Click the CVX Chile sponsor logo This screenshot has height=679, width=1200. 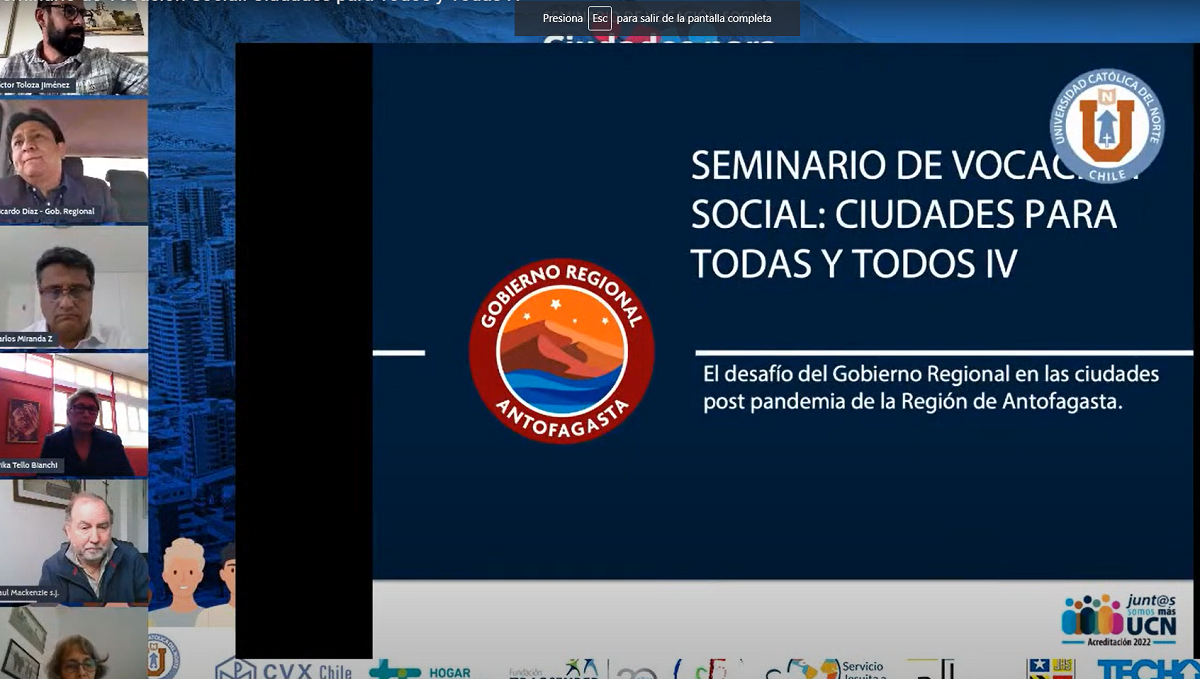[285, 669]
